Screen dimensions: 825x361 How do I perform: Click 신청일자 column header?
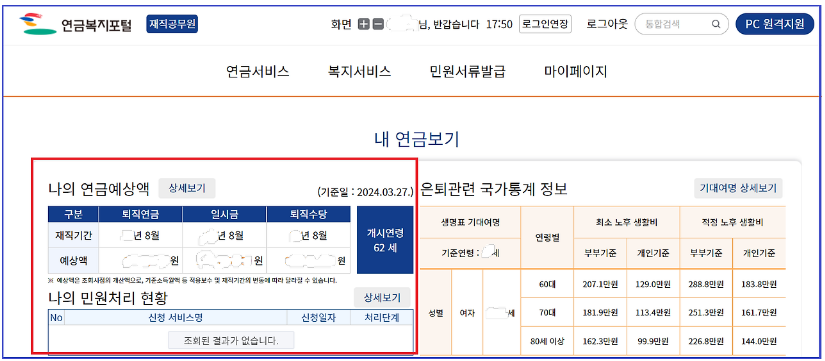318,317
